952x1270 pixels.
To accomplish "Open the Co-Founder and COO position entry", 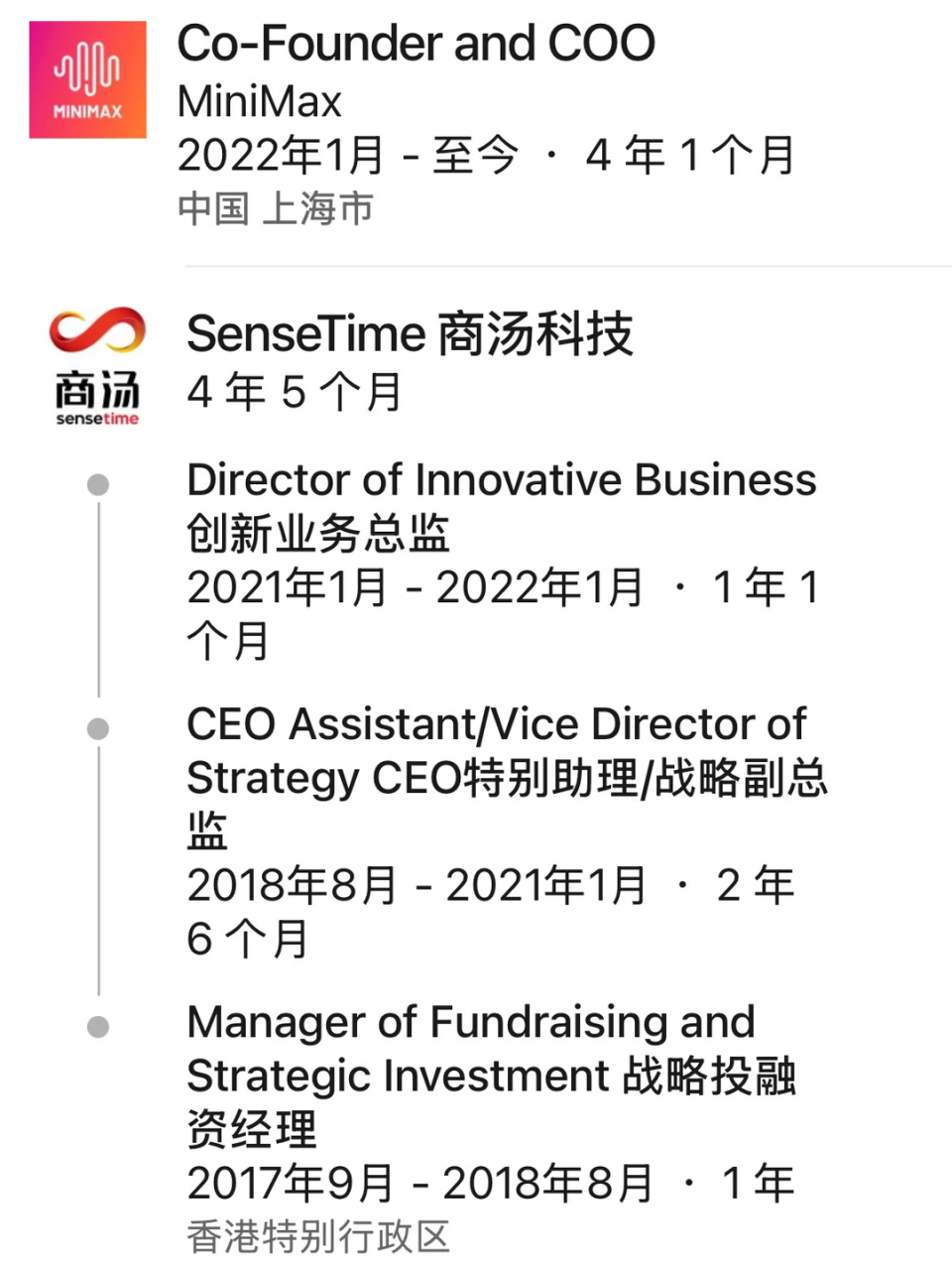I will pyautogui.click(x=416, y=44).
